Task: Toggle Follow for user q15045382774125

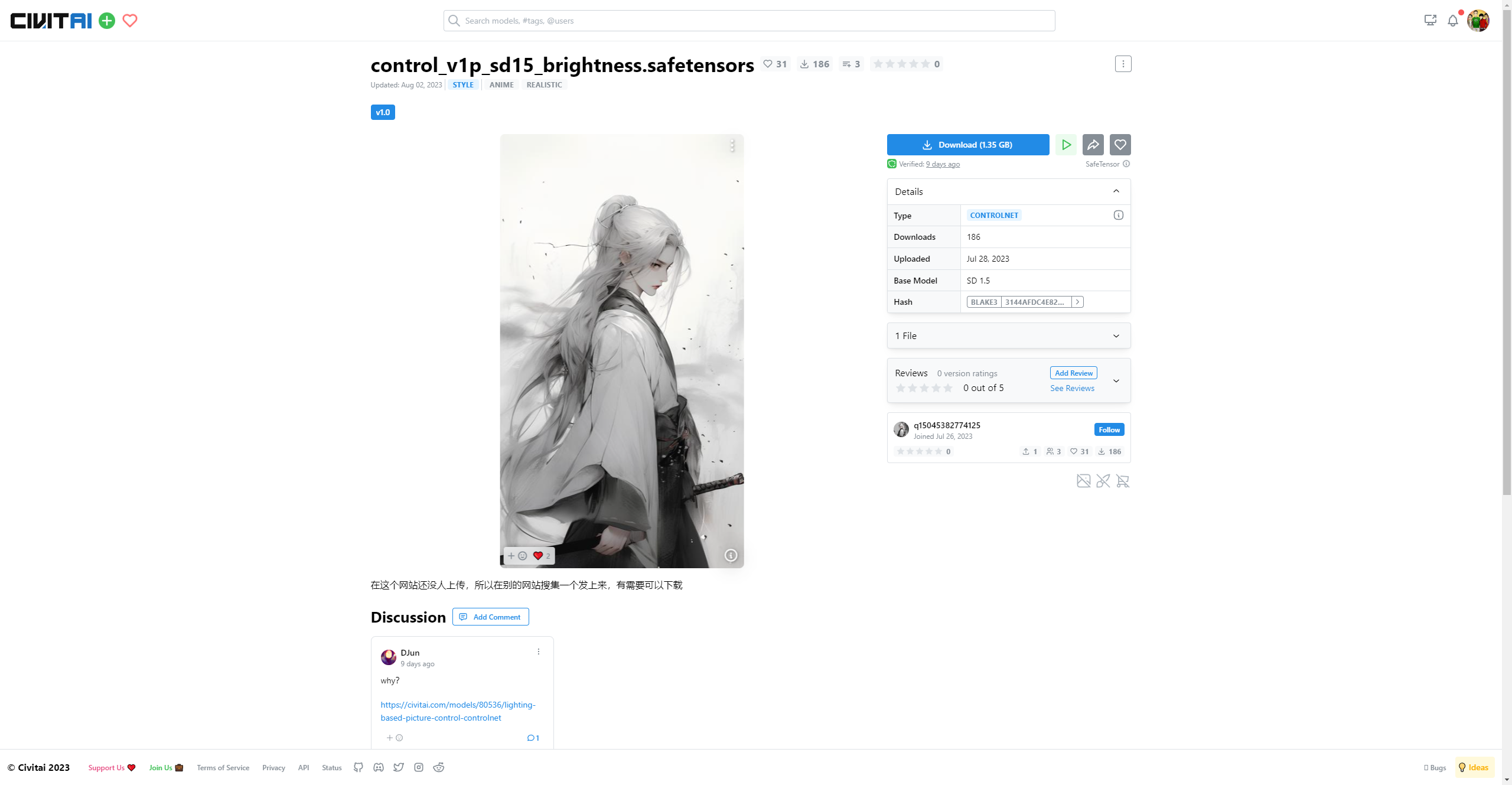Action: click(1109, 429)
